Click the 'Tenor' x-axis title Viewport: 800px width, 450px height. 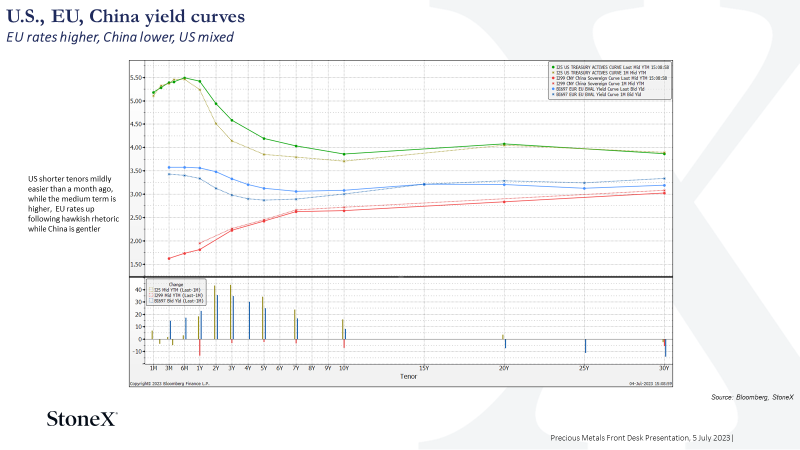pyautogui.click(x=408, y=376)
